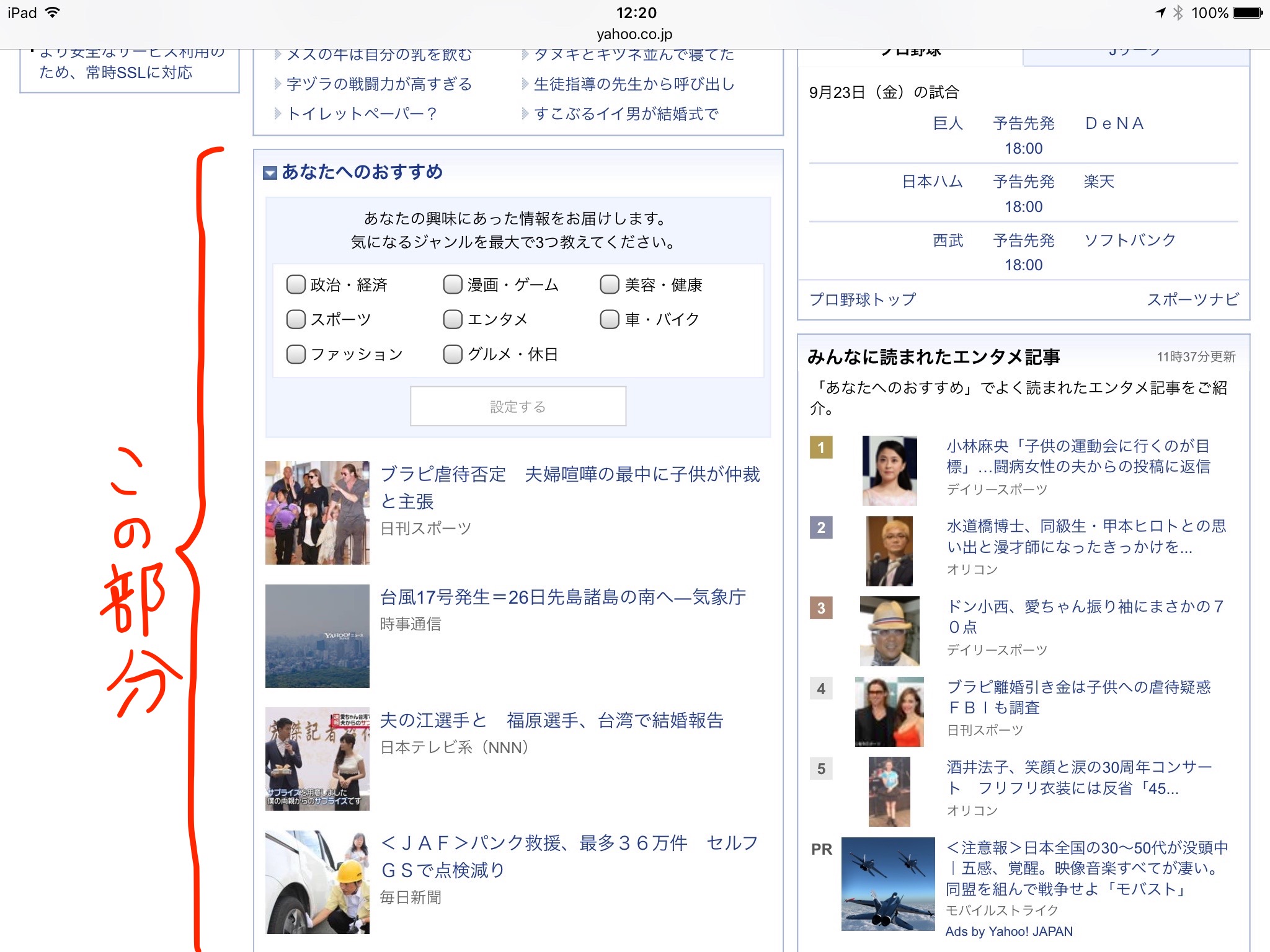Open the ブラピ虐待否定 article thumbnail

coord(317,513)
